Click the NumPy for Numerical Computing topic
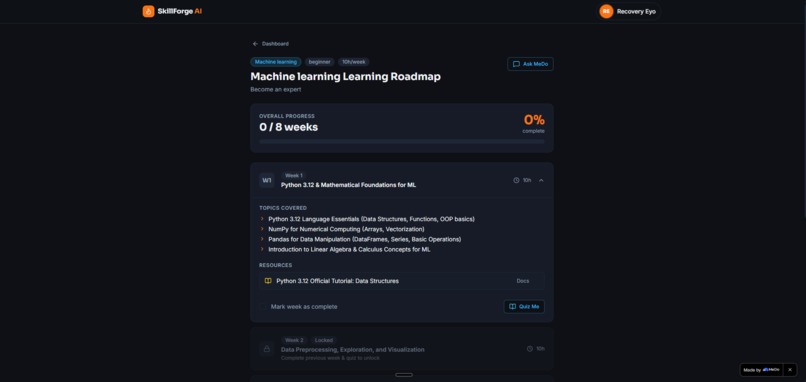The image size is (806, 382). point(346,229)
